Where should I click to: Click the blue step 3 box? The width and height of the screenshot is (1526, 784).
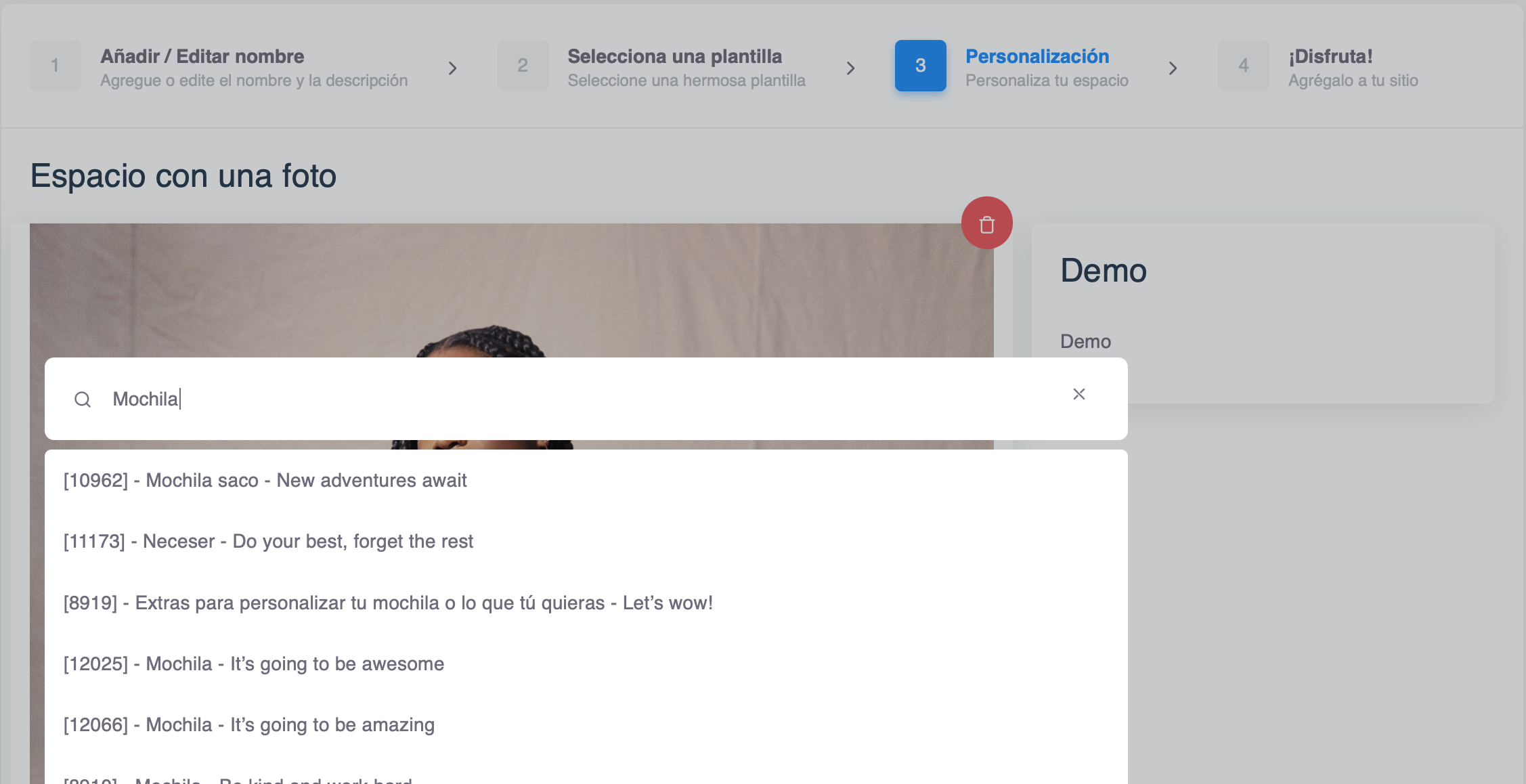coord(920,66)
